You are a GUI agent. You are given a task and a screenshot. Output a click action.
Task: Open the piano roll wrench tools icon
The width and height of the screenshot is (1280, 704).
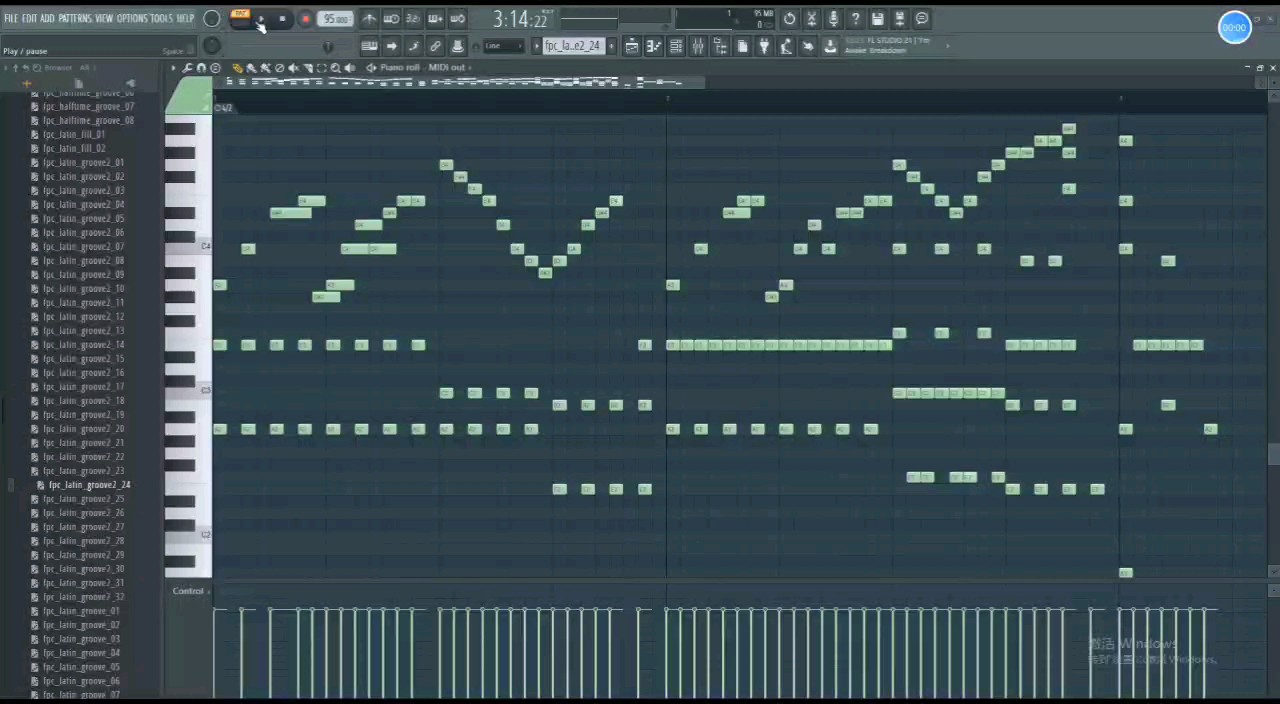pos(186,68)
